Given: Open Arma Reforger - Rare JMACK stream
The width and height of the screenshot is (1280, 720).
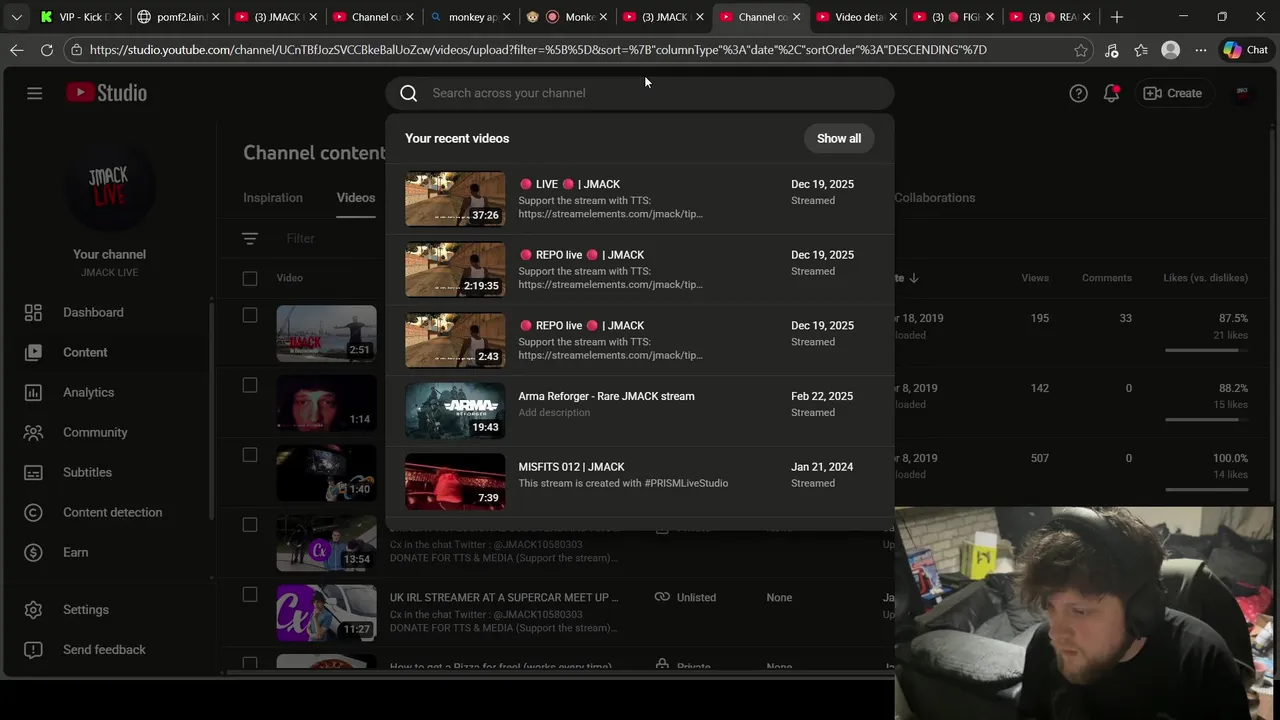Looking at the screenshot, I should pyautogui.click(x=640, y=411).
